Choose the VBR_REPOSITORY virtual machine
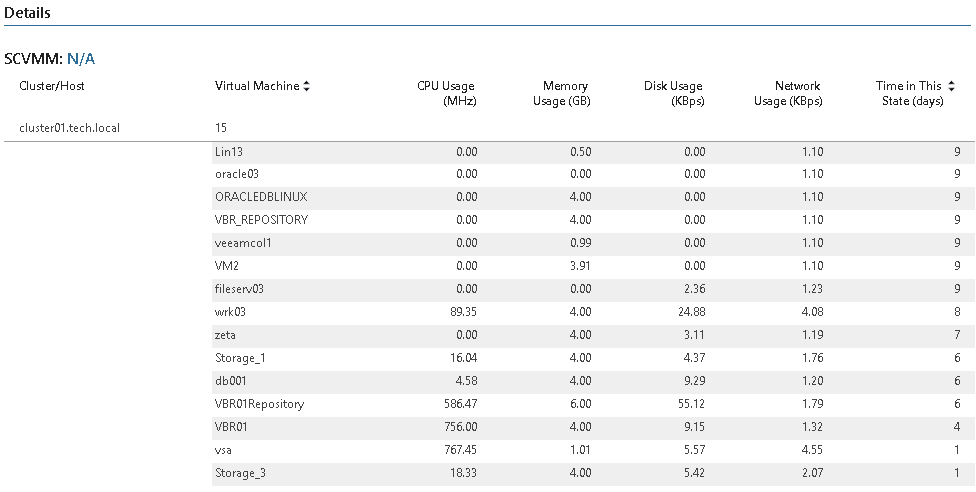This screenshot has height=492, width=976. click(261, 220)
